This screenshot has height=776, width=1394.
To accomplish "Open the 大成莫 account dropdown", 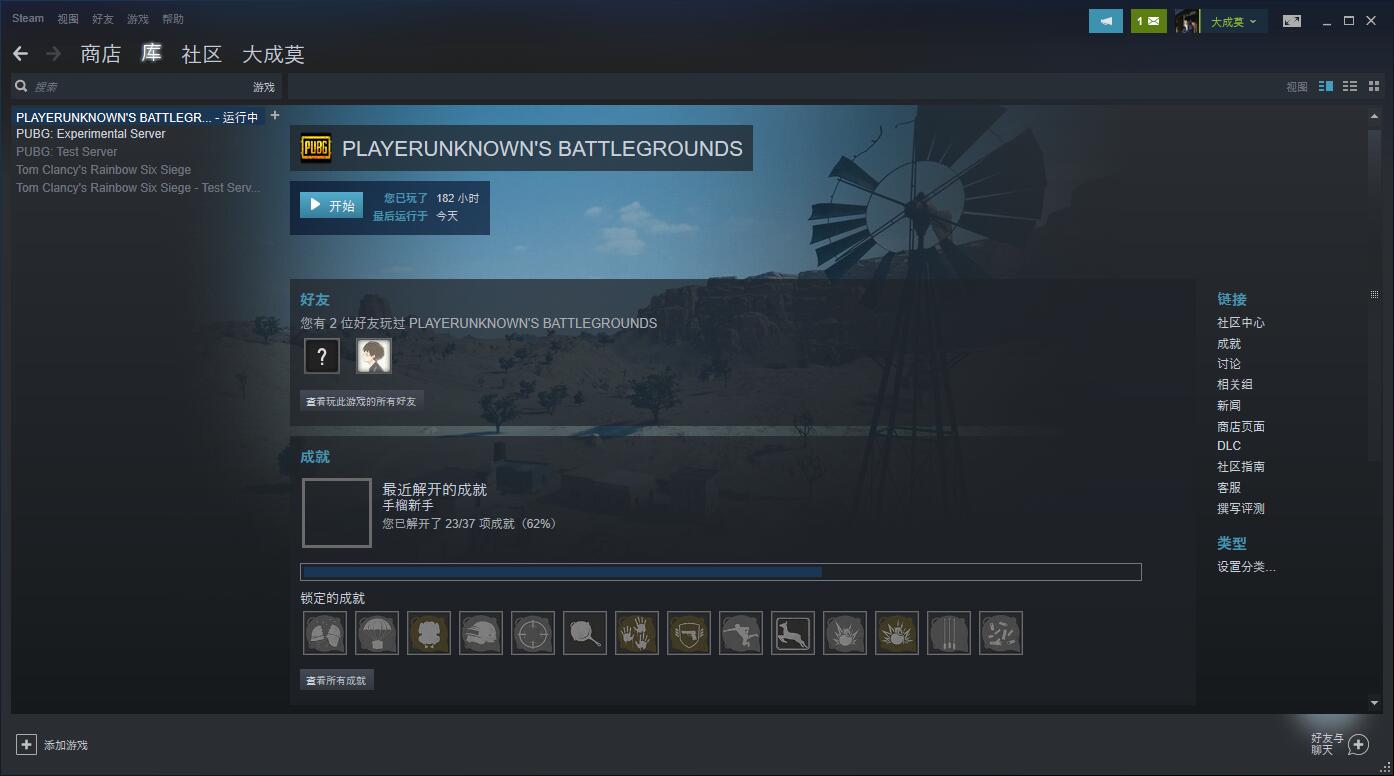I will [x=1233, y=21].
